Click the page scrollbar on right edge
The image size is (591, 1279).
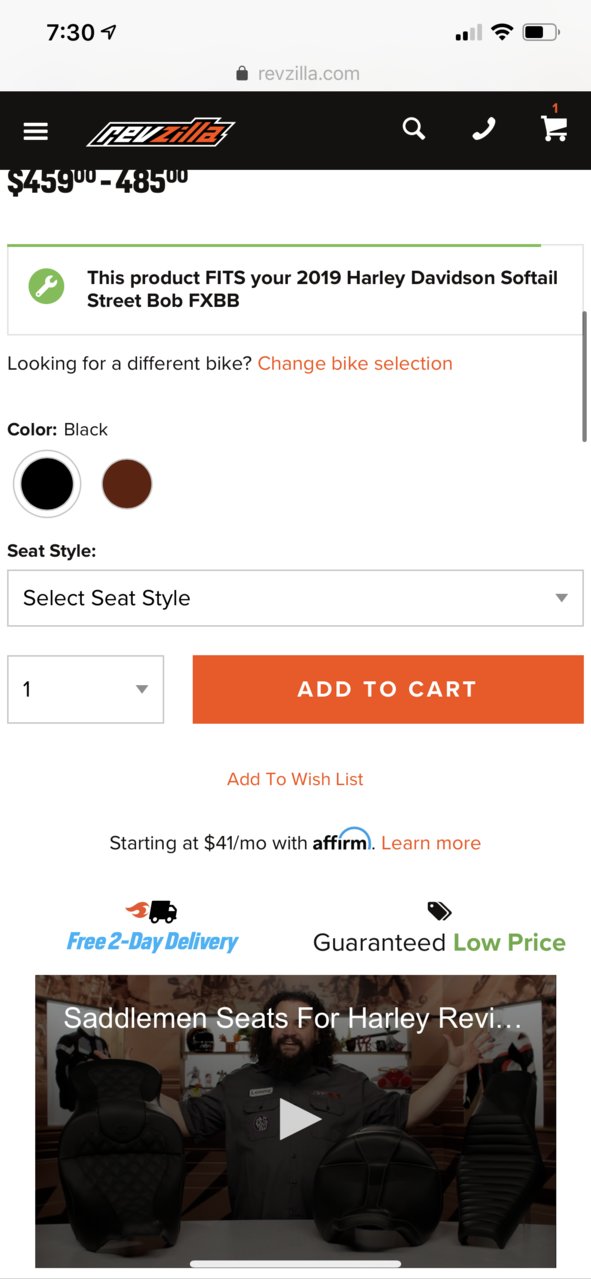pos(585,376)
